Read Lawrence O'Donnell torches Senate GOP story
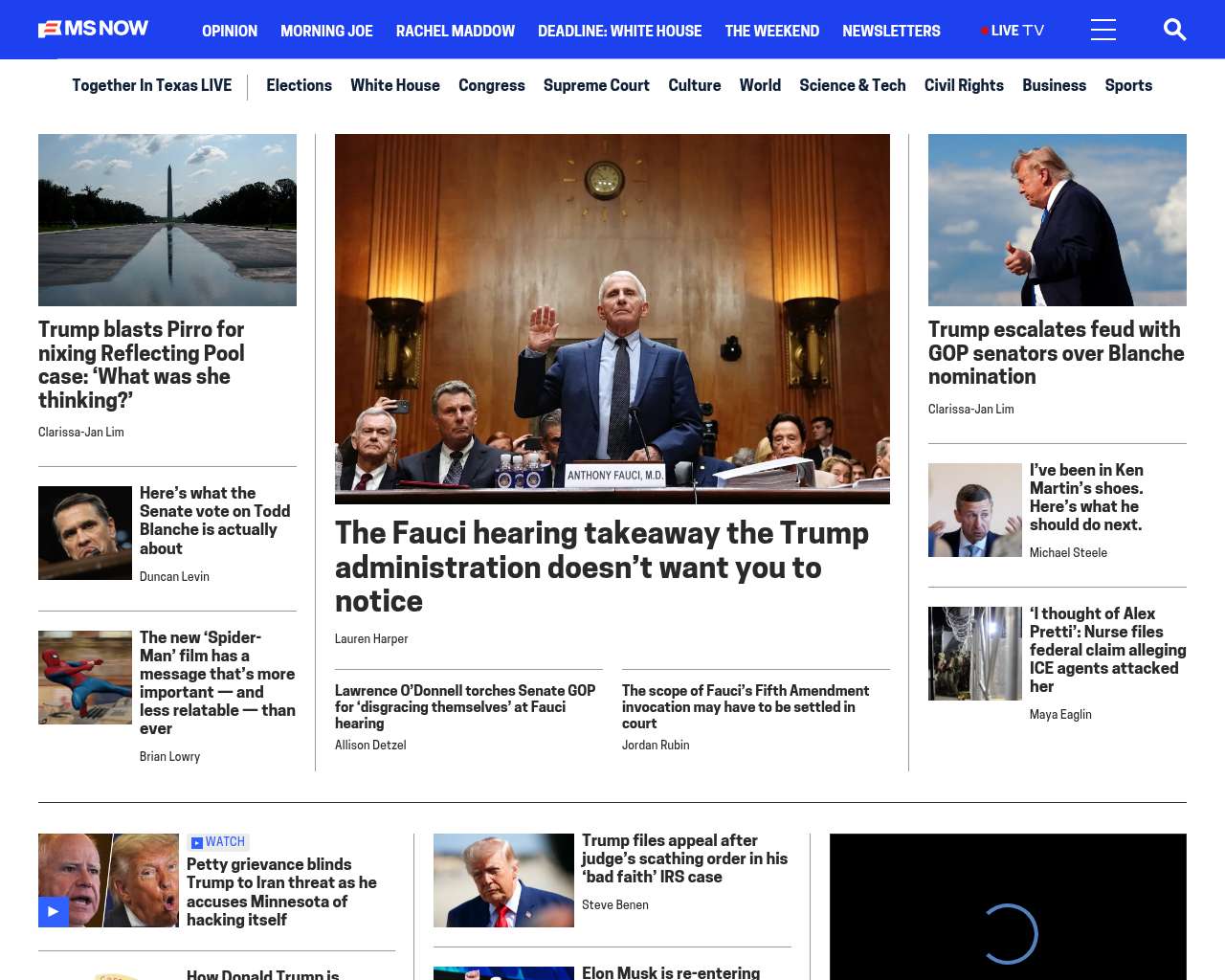This screenshot has width=1225, height=980. click(465, 706)
